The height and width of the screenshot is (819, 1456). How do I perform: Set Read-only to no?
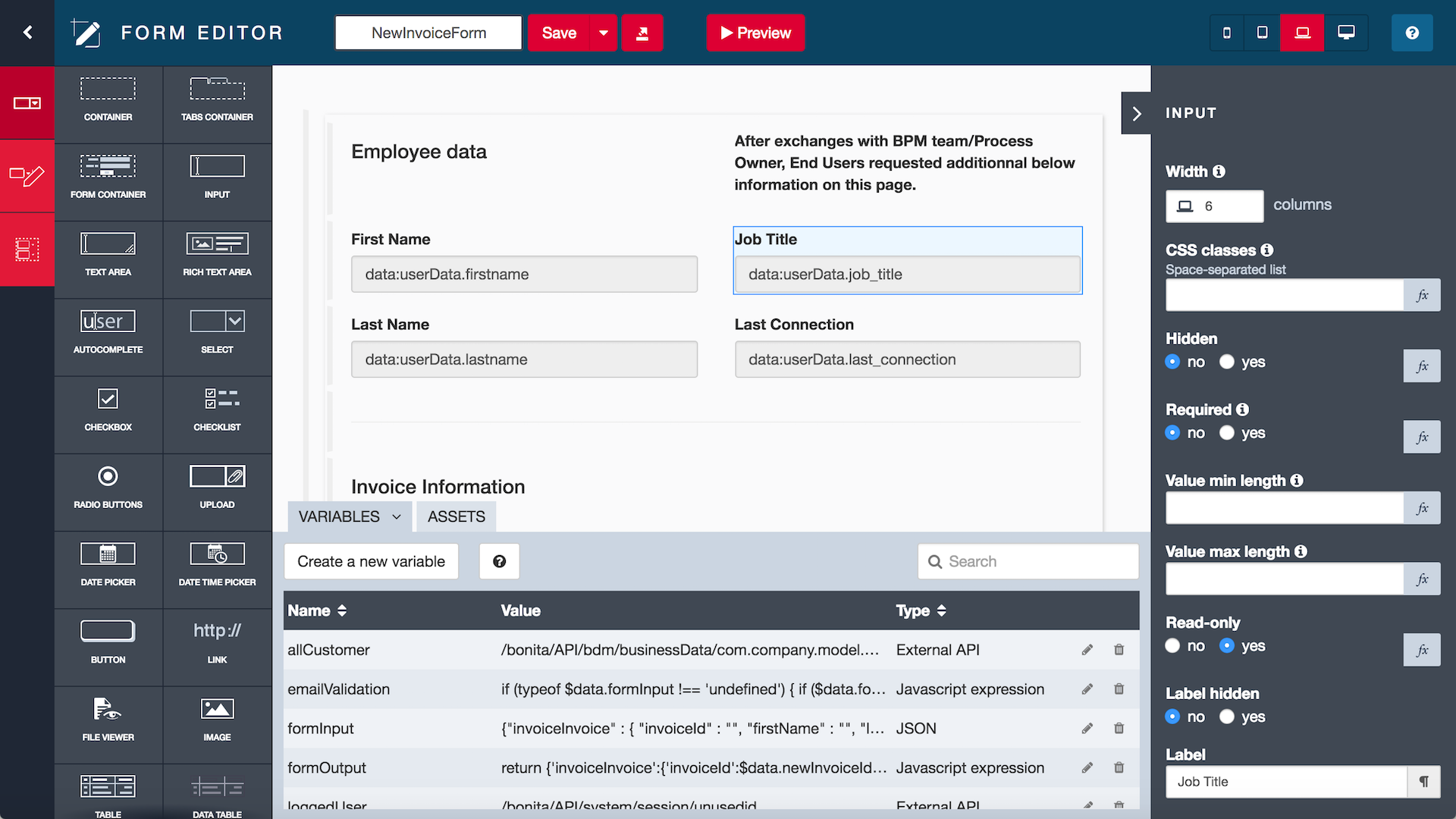point(1173,646)
